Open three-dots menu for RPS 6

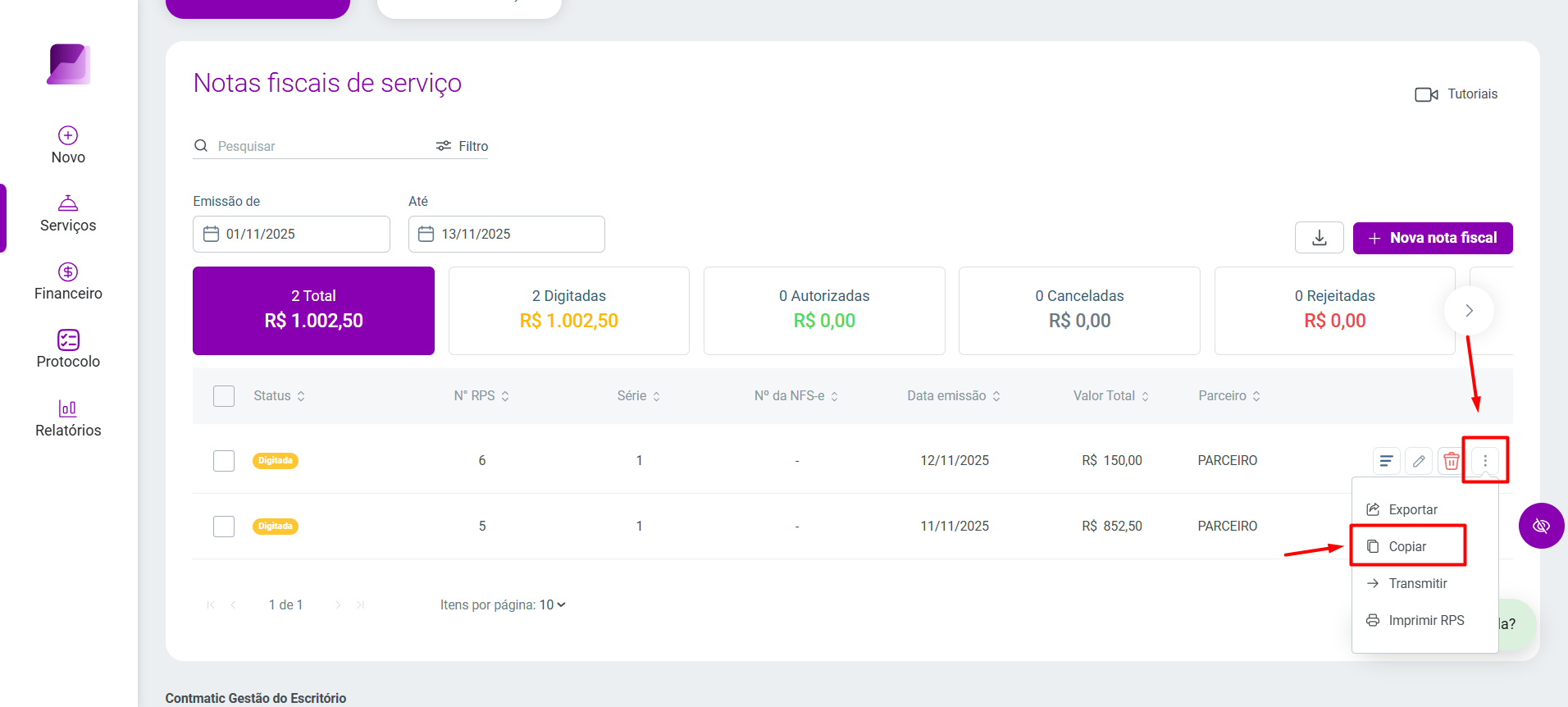pyautogui.click(x=1485, y=461)
